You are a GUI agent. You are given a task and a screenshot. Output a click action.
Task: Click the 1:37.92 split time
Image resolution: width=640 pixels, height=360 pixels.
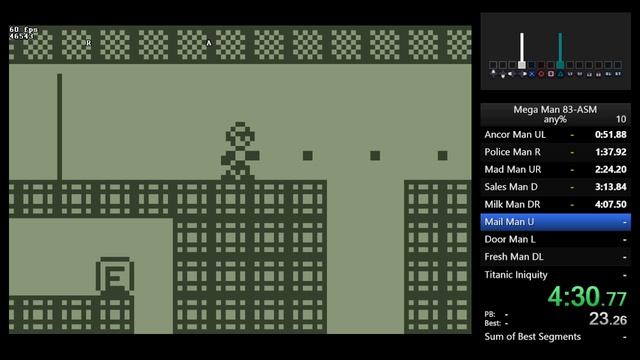pyautogui.click(x=611, y=152)
